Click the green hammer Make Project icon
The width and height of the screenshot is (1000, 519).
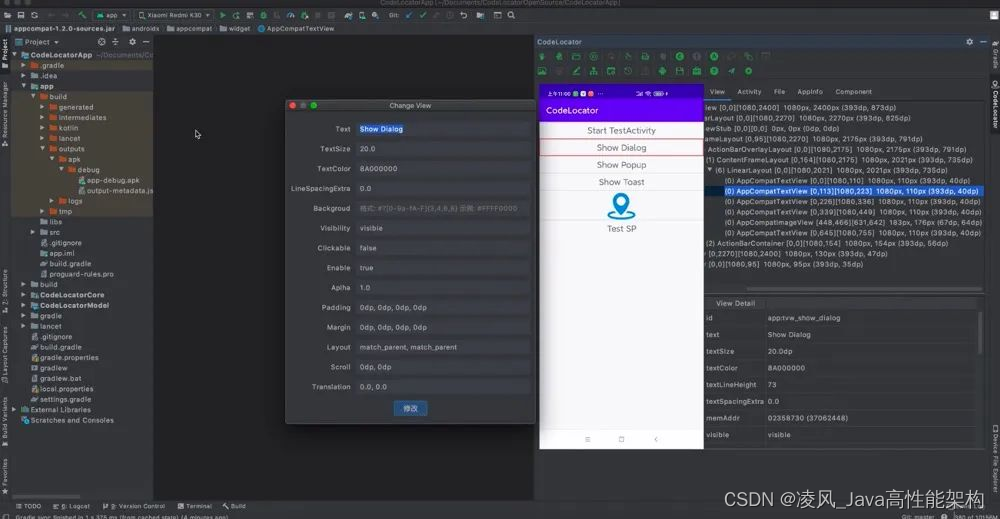[82, 15]
